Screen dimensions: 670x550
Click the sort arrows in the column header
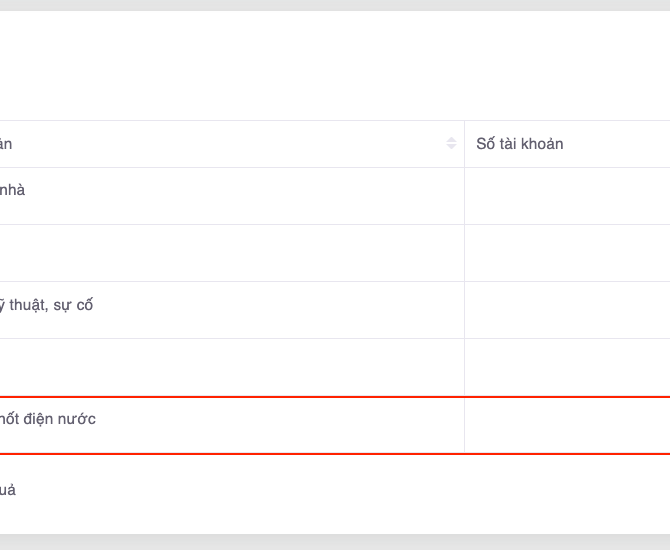pyautogui.click(x=451, y=144)
